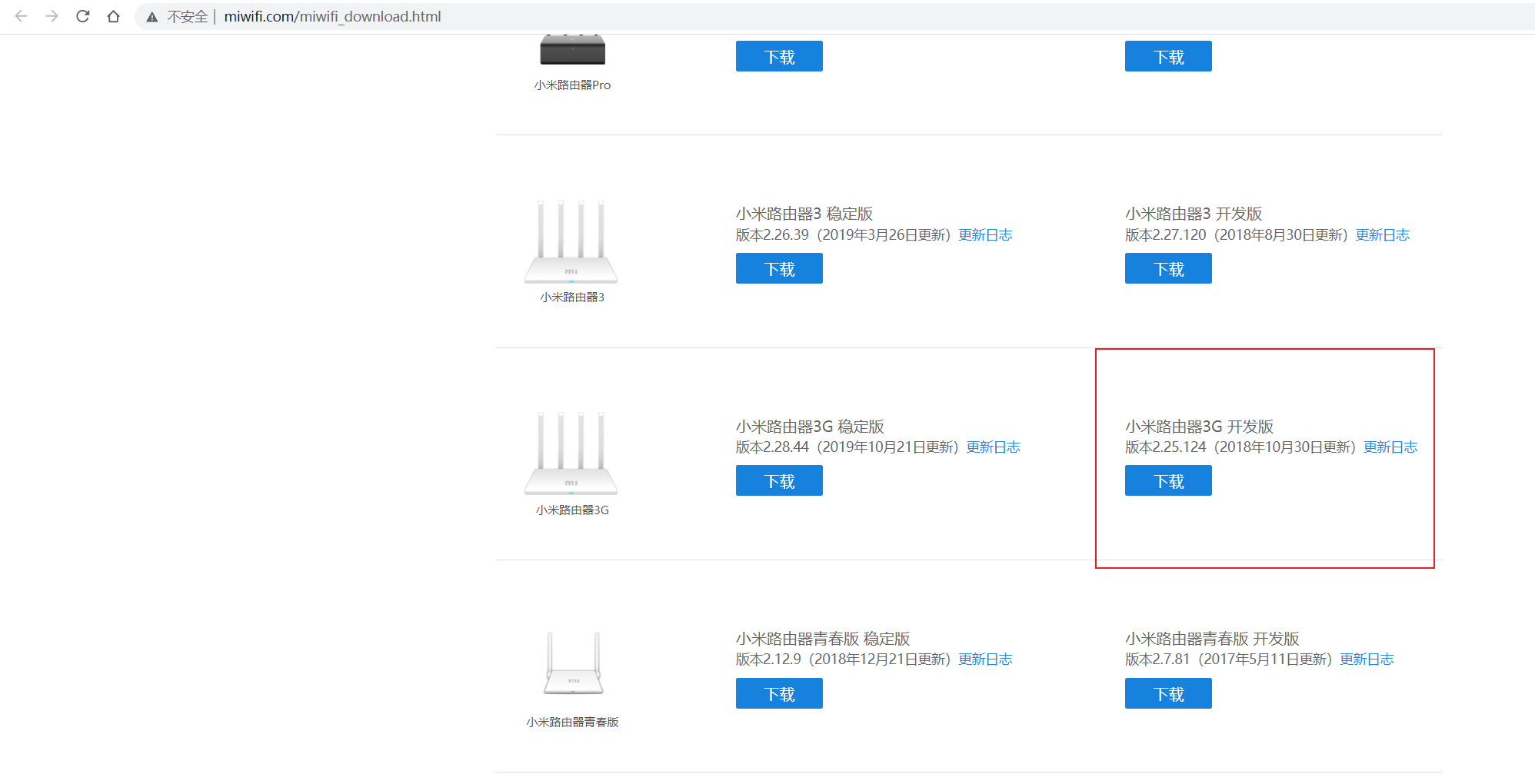Click the 小米路由器Pro product image
This screenshot has width=1535, height=784.
[x=572, y=50]
